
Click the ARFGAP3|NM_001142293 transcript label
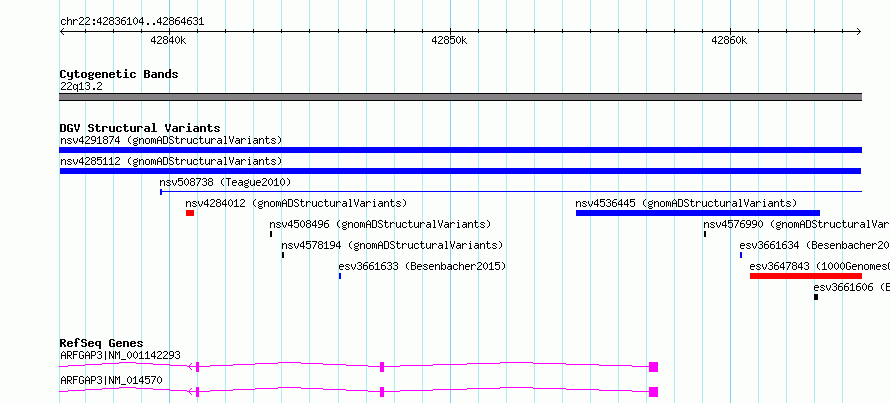[x=120, y=355]
